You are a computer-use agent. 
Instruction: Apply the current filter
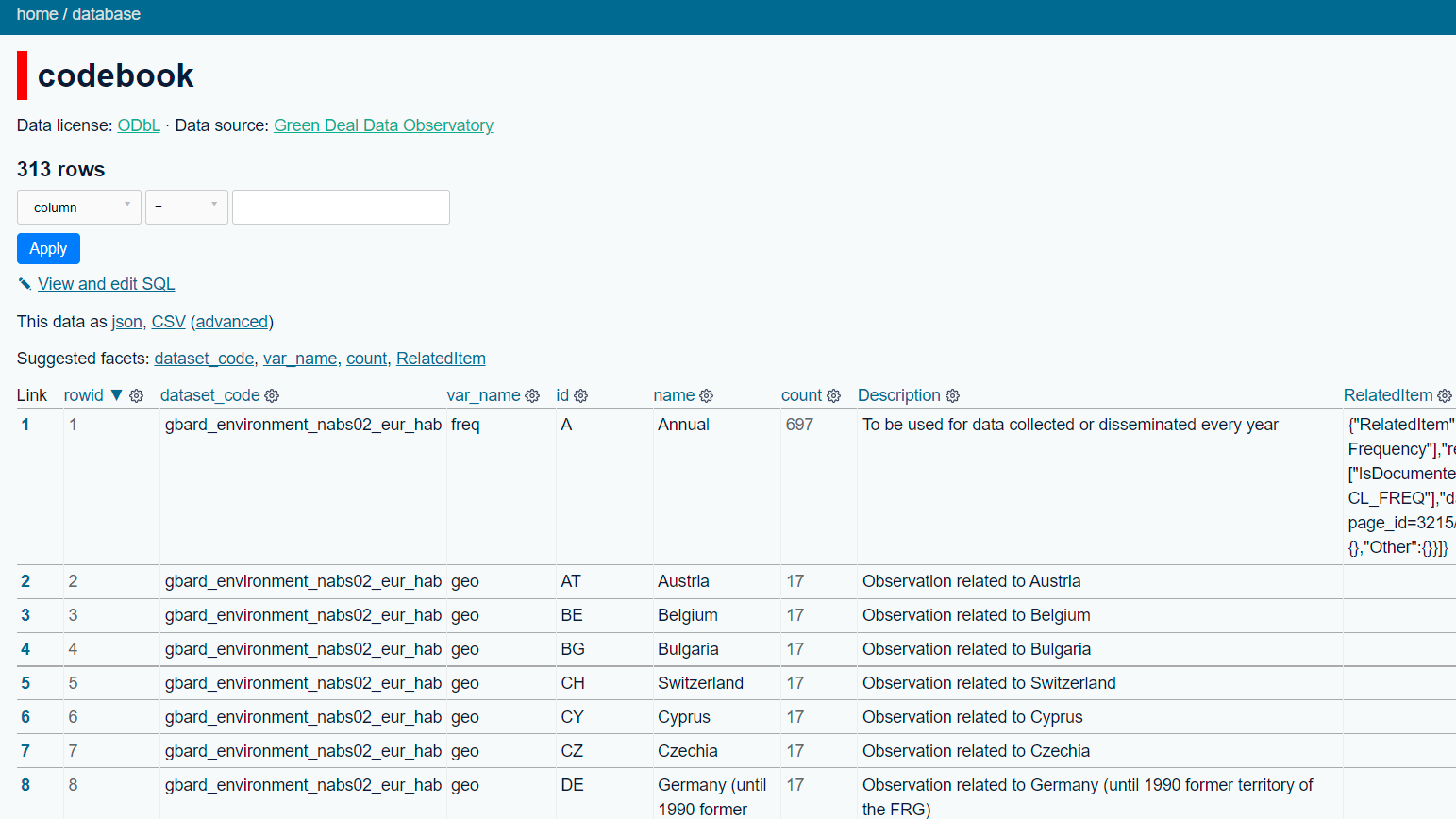tap(48, 248)
